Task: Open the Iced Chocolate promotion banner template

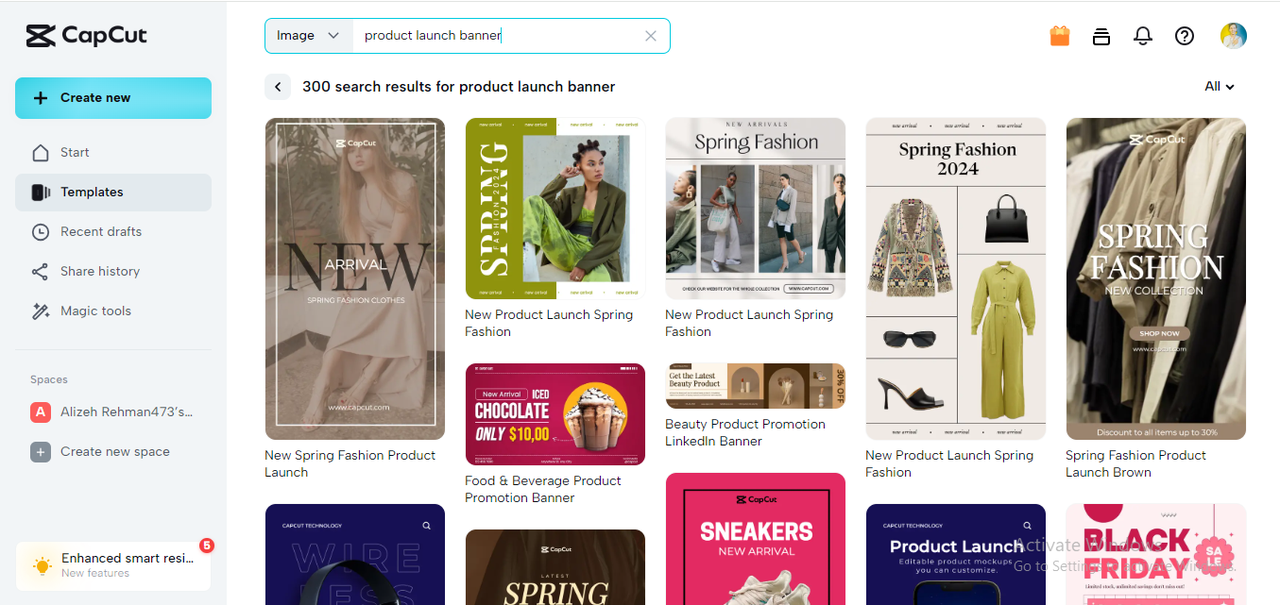Action: (555, 415)
